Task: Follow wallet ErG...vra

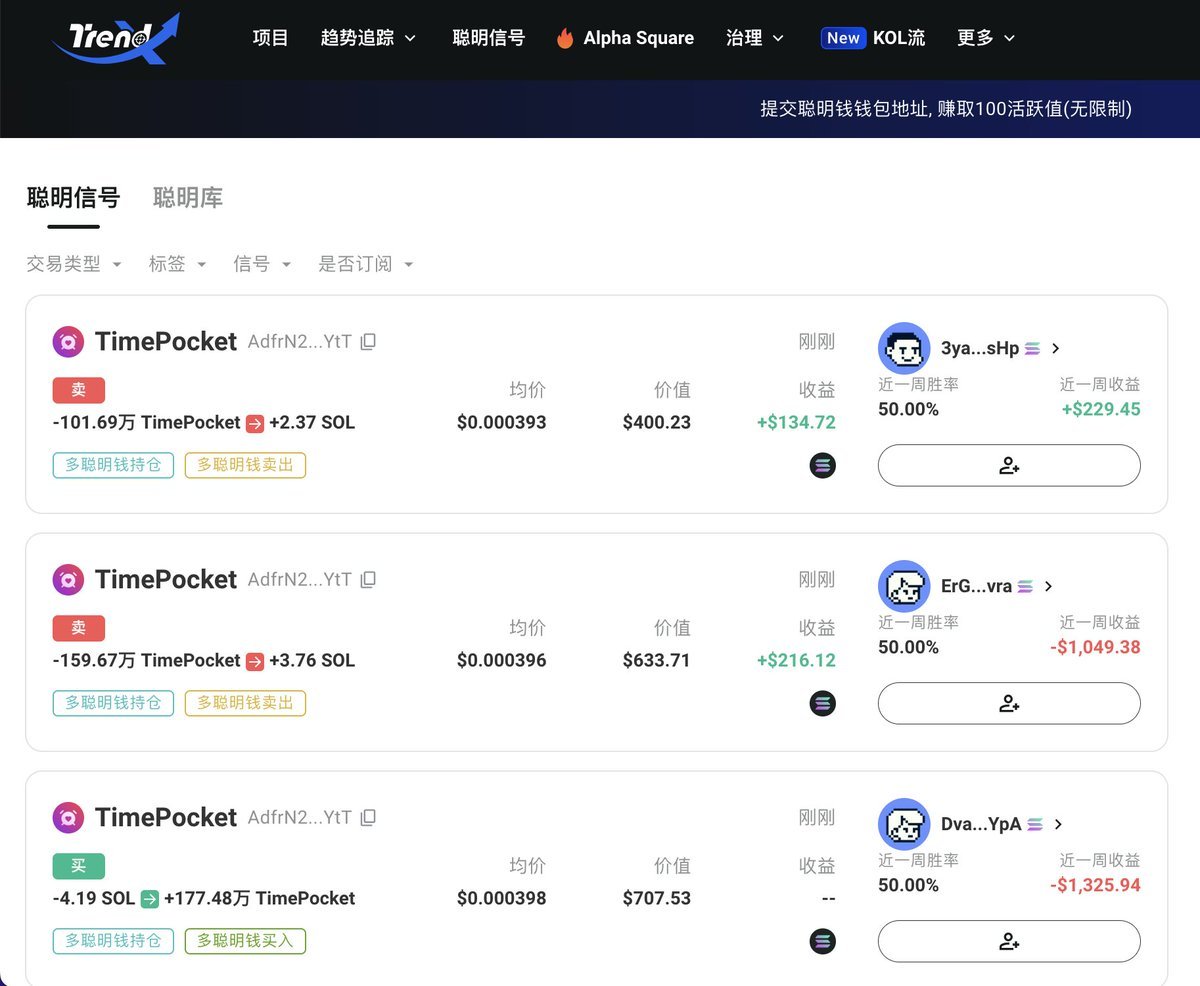Action: (1009, 704)
